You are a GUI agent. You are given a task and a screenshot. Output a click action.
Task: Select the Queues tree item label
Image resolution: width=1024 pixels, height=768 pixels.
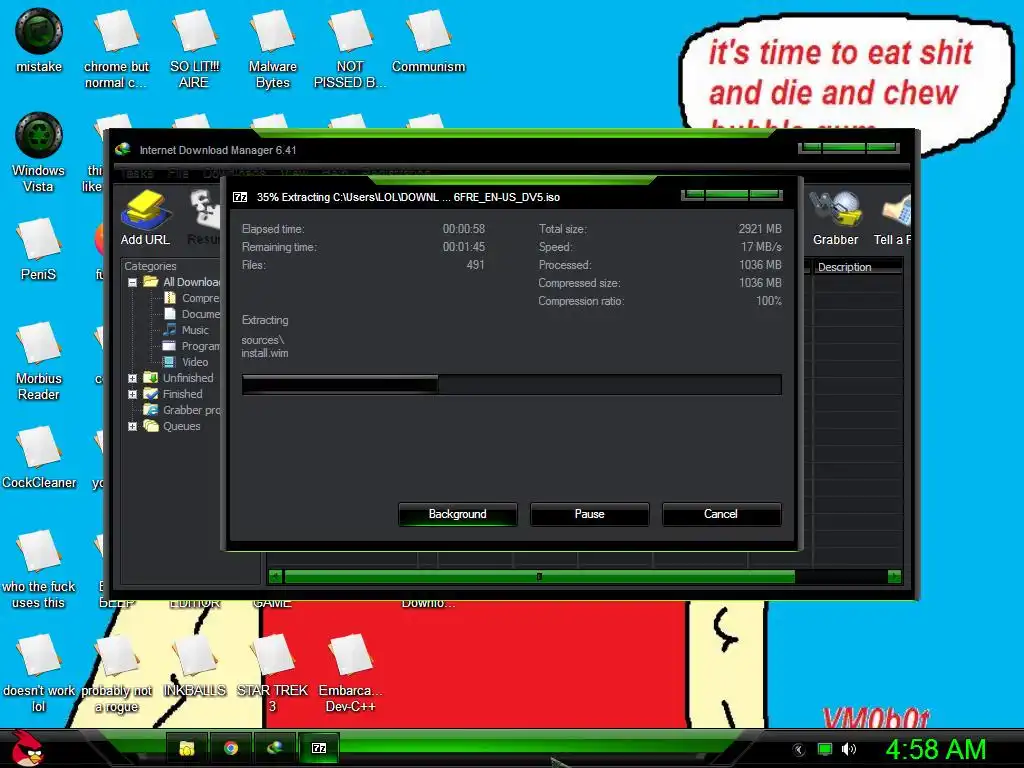(x=182, y=426)
